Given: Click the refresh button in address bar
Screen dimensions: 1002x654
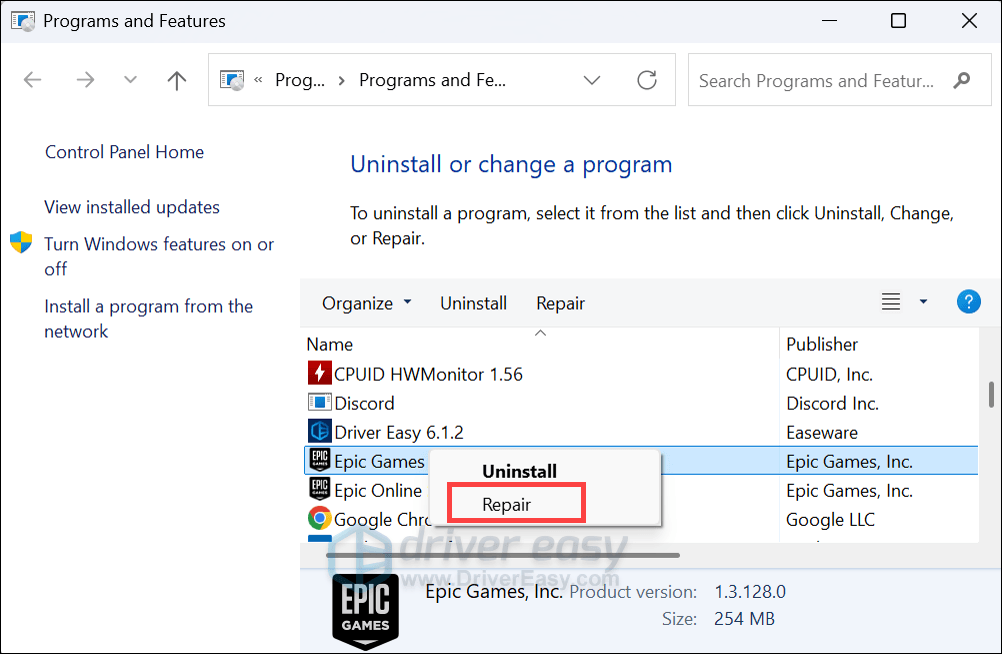Looking at the screenshot, I should coord(647,81).
